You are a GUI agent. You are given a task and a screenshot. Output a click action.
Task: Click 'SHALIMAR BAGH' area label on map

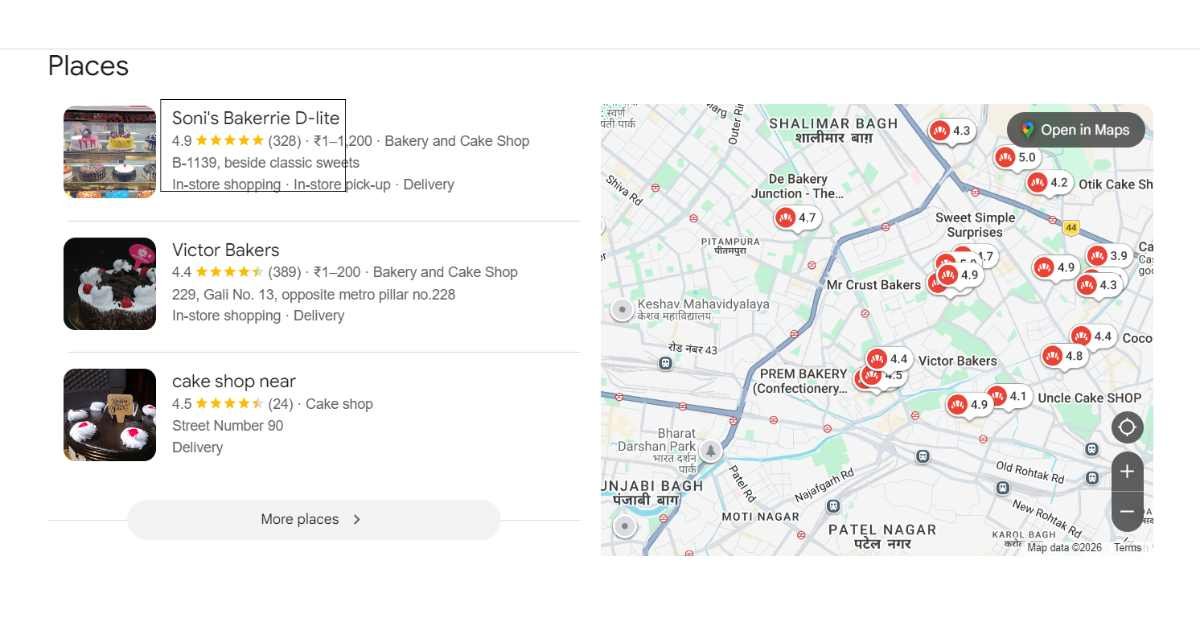pyautogui.click(x=834, y=123)
